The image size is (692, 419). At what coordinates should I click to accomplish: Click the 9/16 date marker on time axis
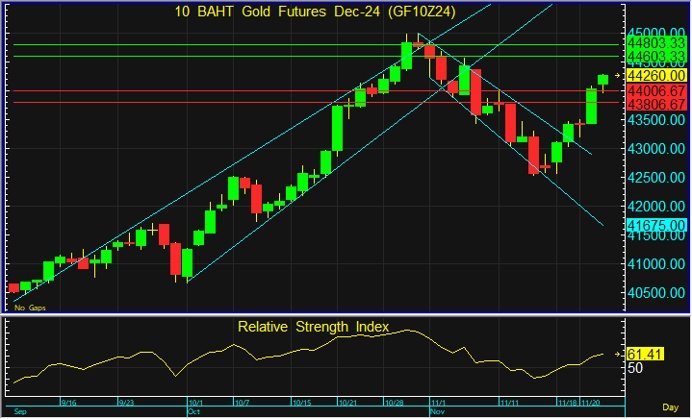68,403
